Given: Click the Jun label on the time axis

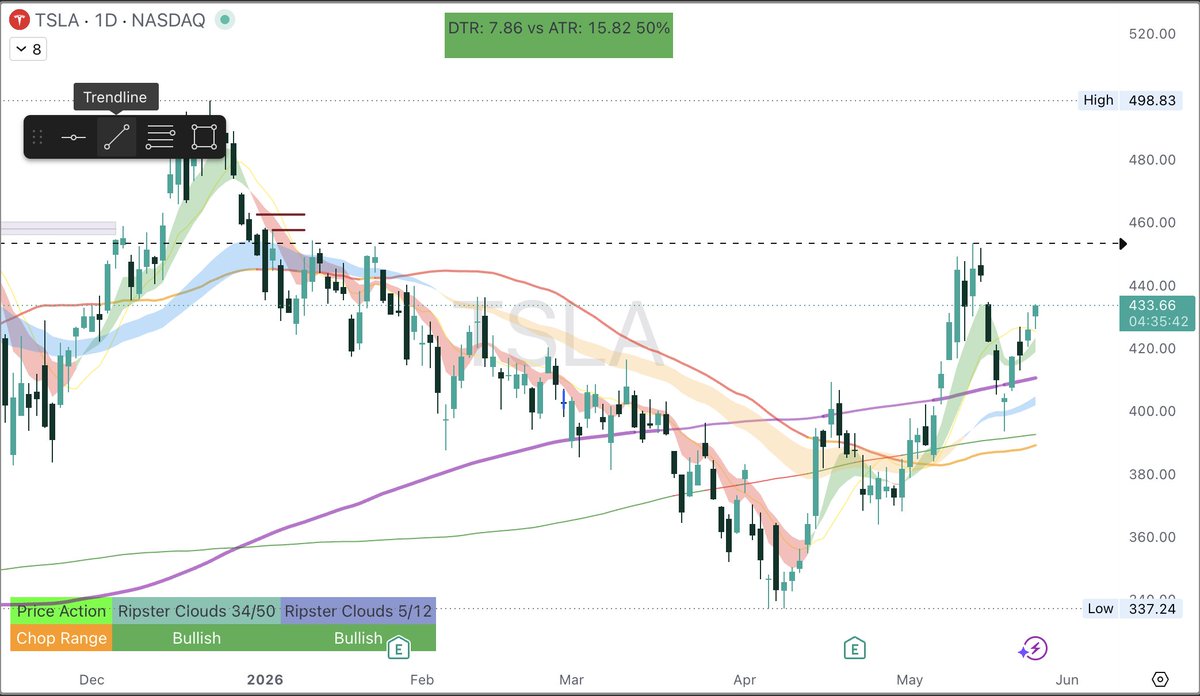Looking at the screenshot, I should (x=1066, y=680).
